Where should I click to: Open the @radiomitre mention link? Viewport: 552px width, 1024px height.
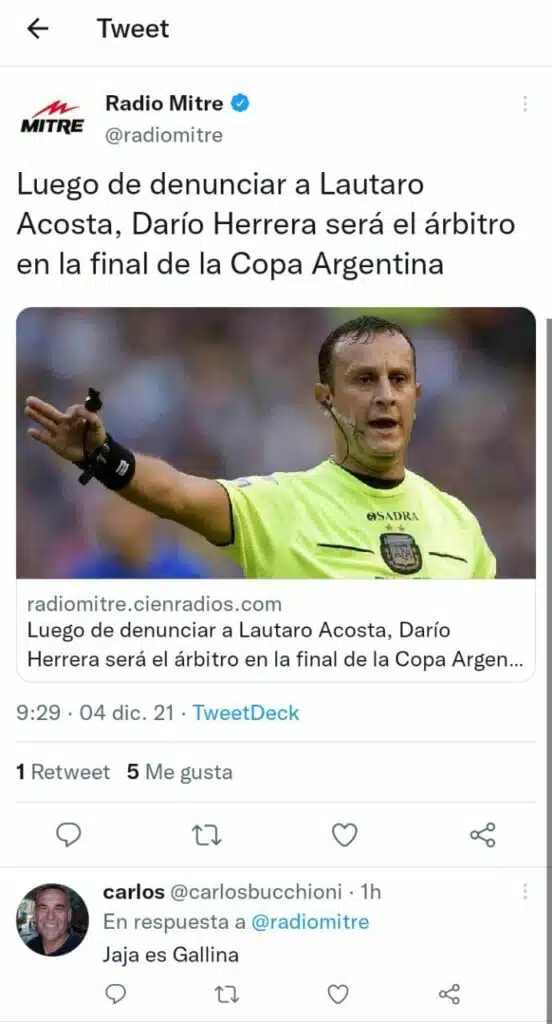coord(310,922)
